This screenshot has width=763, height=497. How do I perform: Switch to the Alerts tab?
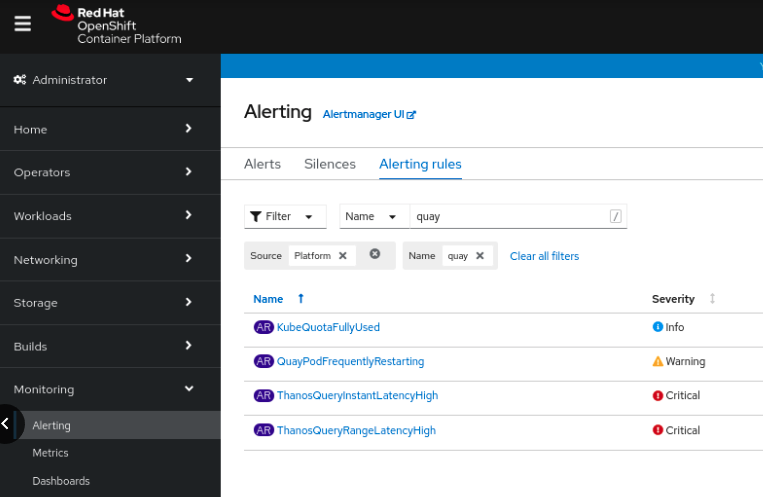click(262, 164)
